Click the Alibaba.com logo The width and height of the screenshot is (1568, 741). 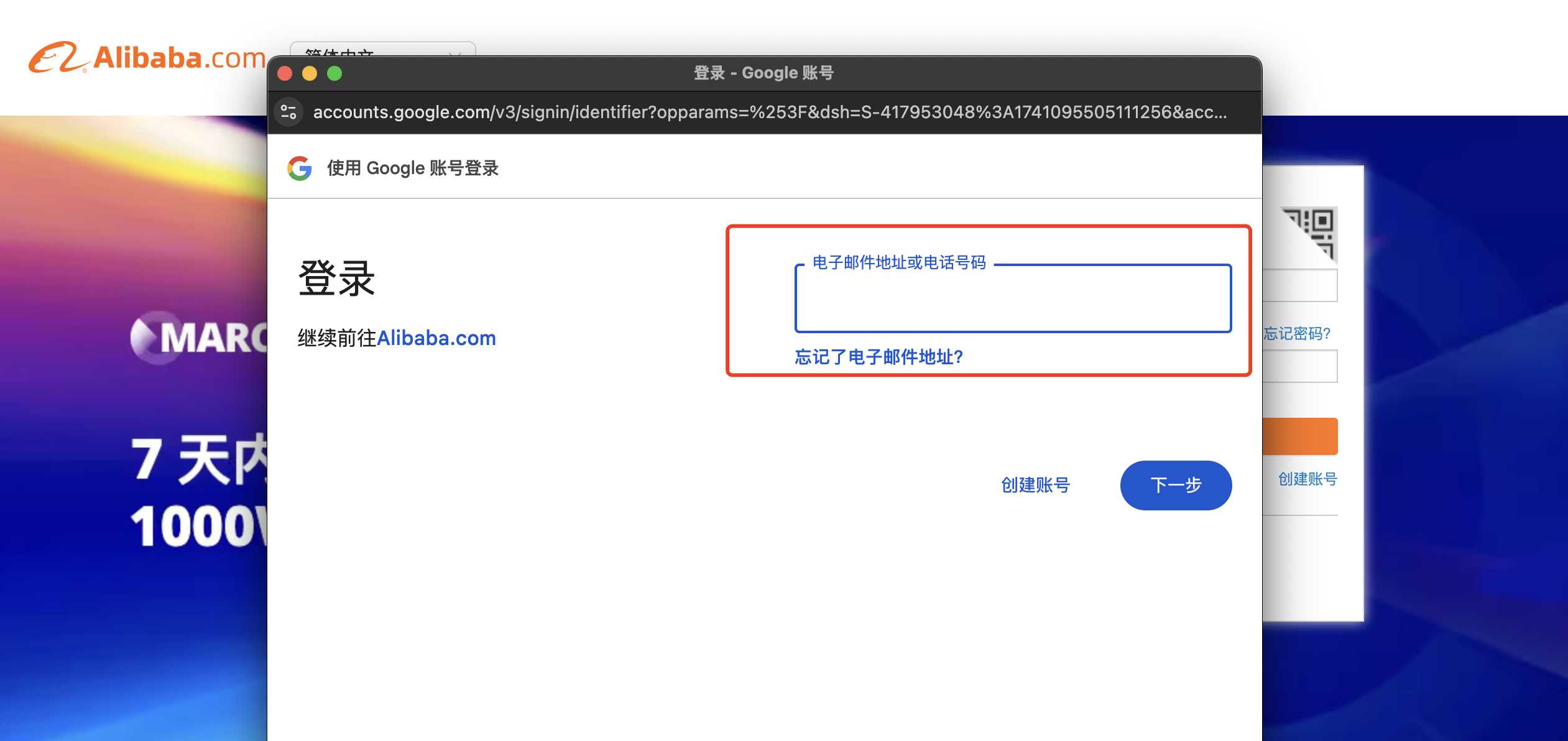(x=146, y=58)
